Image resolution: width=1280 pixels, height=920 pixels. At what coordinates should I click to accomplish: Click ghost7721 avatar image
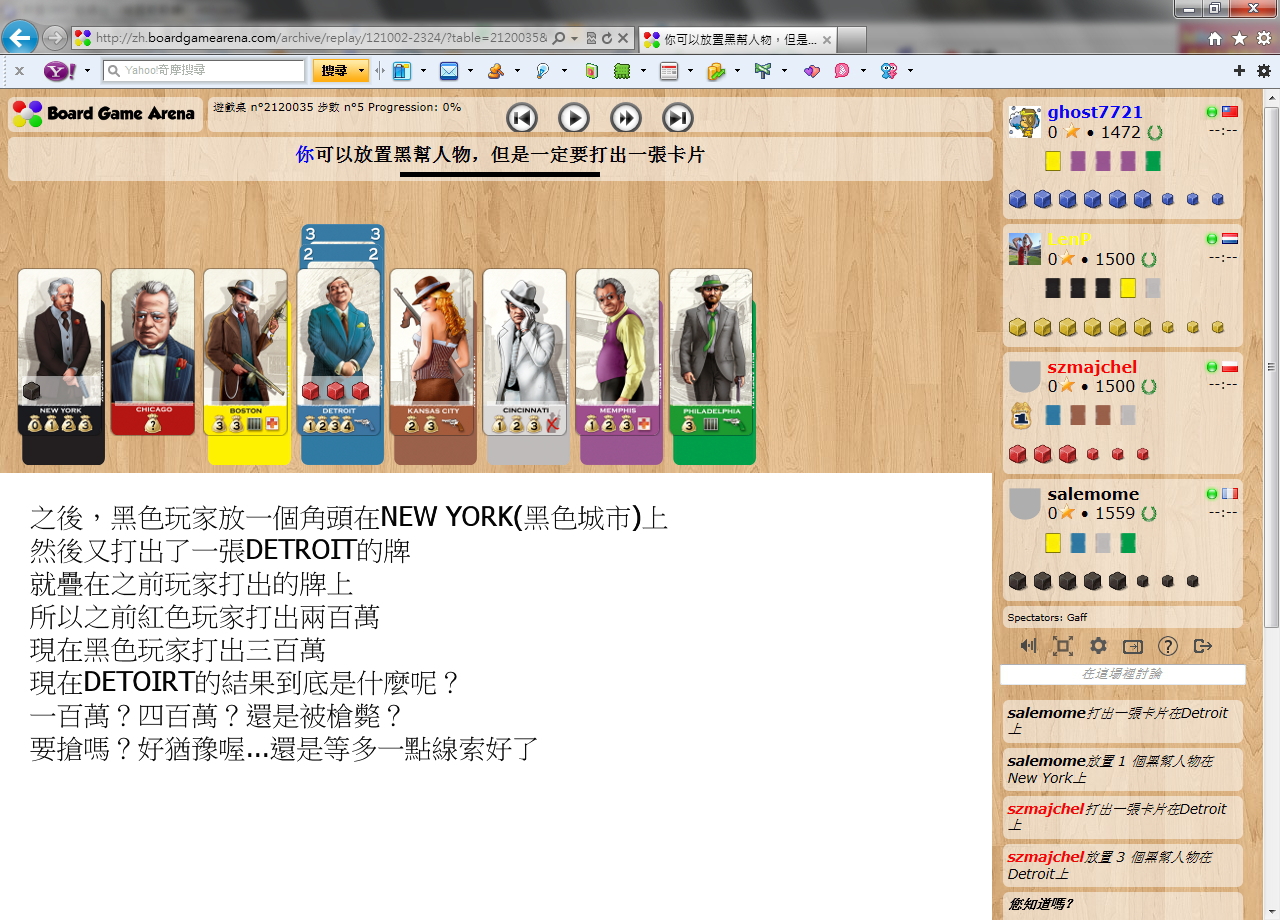[x=1025, y=122]
